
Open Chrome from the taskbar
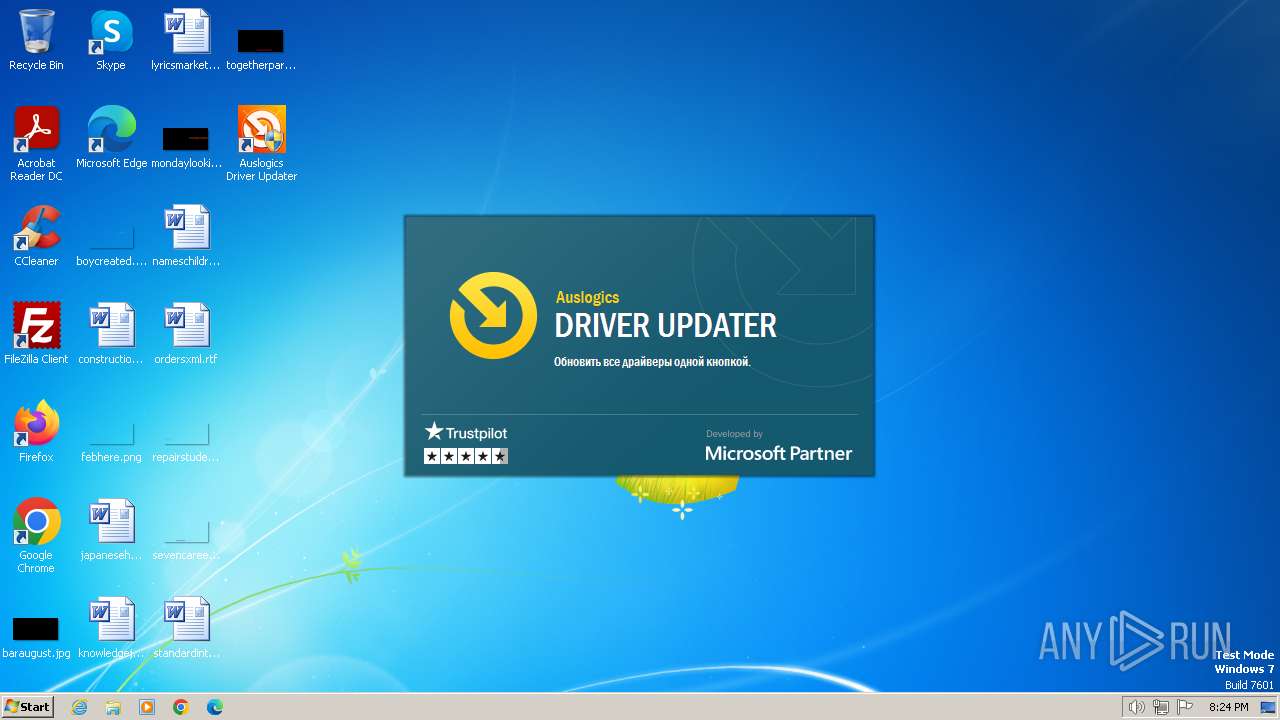pos(181,707)
